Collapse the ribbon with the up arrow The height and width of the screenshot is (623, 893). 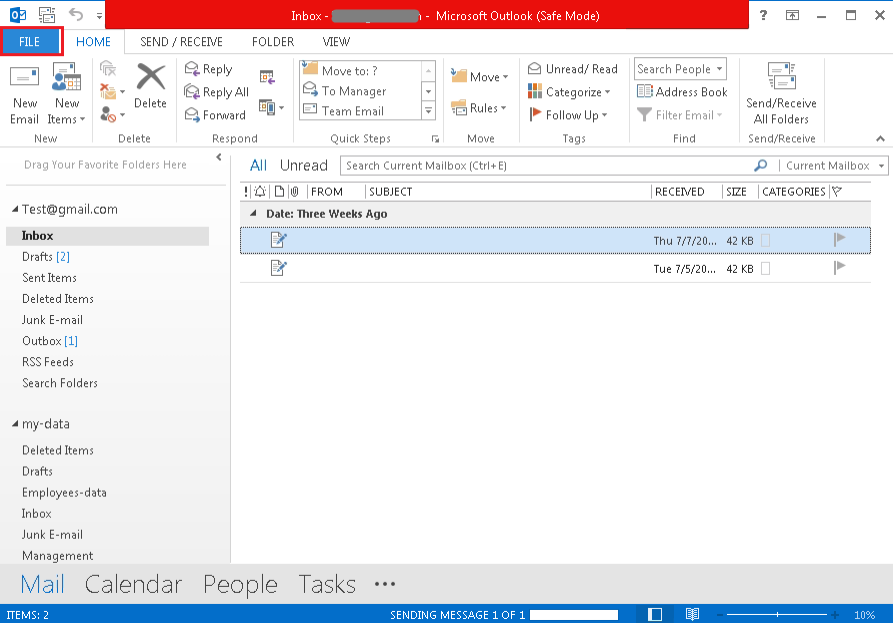click(x=880, y=138)
